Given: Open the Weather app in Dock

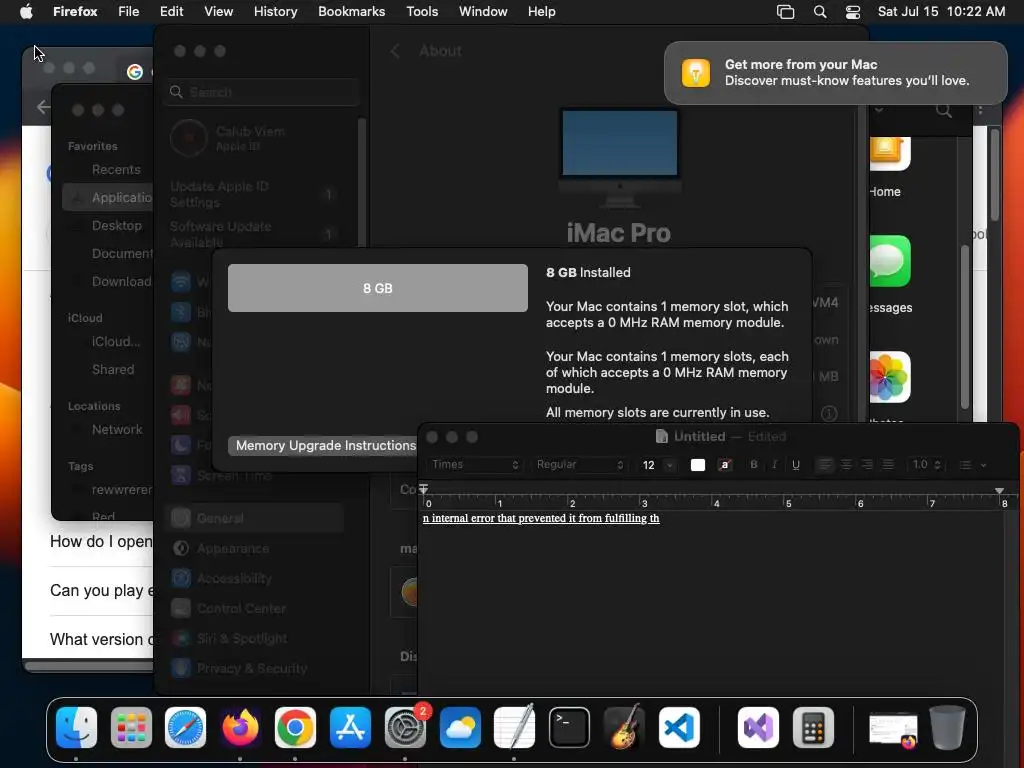Looking at the screenshot, I should click(460, 727).
